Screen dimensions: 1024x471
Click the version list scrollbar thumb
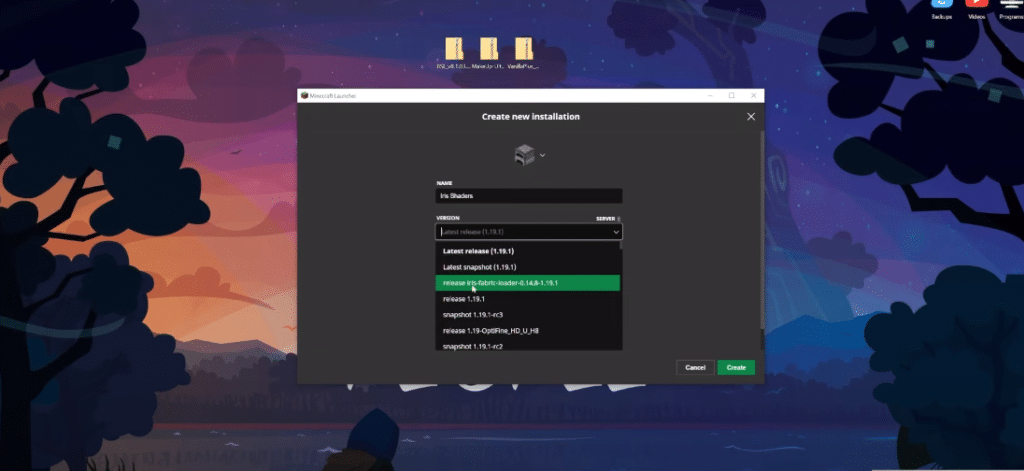[x=621, y=246]
